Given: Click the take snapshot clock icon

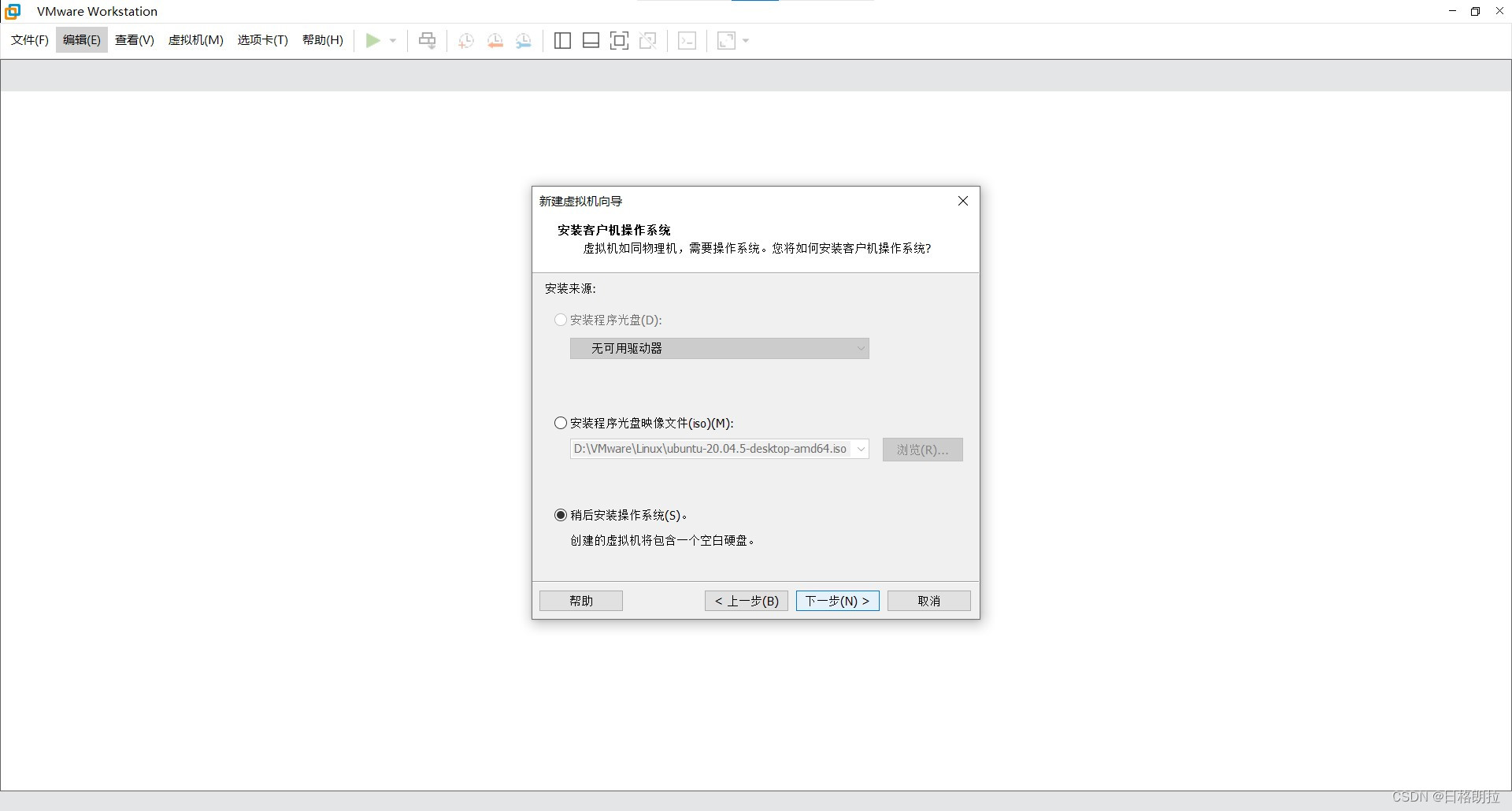Looking at the screenshot, I should (x=466, y=40).
